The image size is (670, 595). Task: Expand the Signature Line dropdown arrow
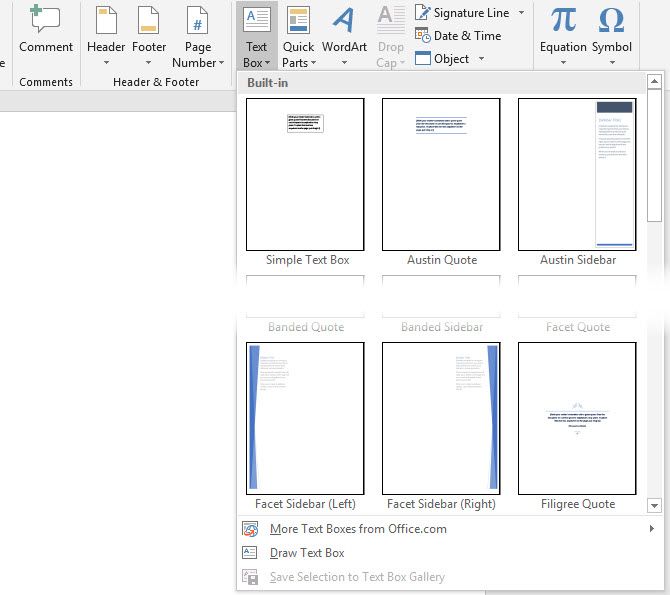coord(521,13)
